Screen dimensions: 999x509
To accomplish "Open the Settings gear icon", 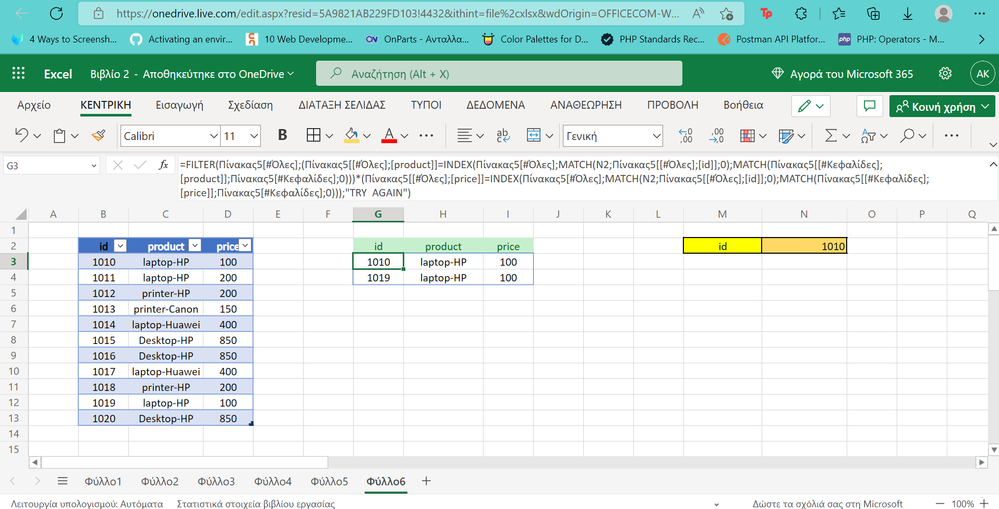I will point(945,73).
